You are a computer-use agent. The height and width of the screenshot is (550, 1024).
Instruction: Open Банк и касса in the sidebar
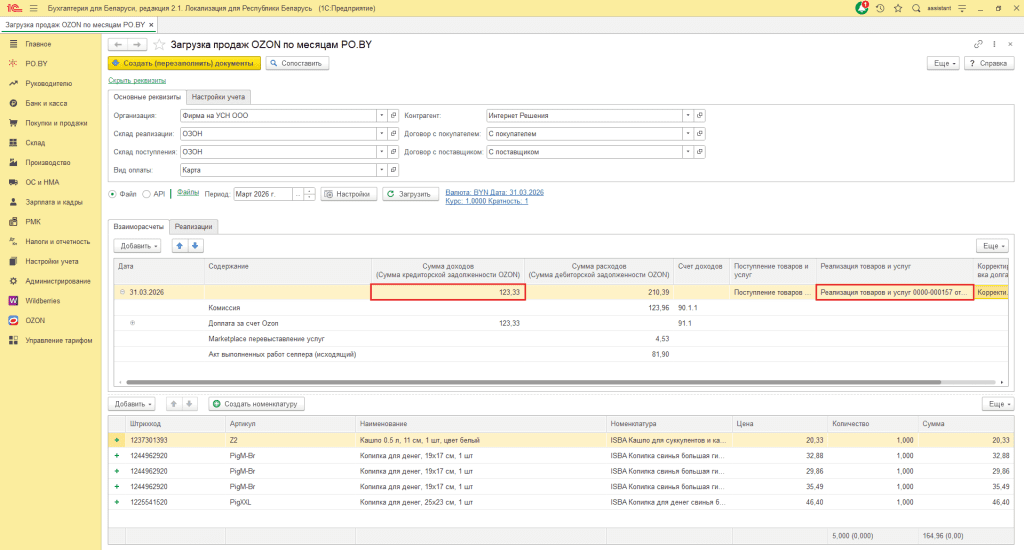click(x=46, y=103)
